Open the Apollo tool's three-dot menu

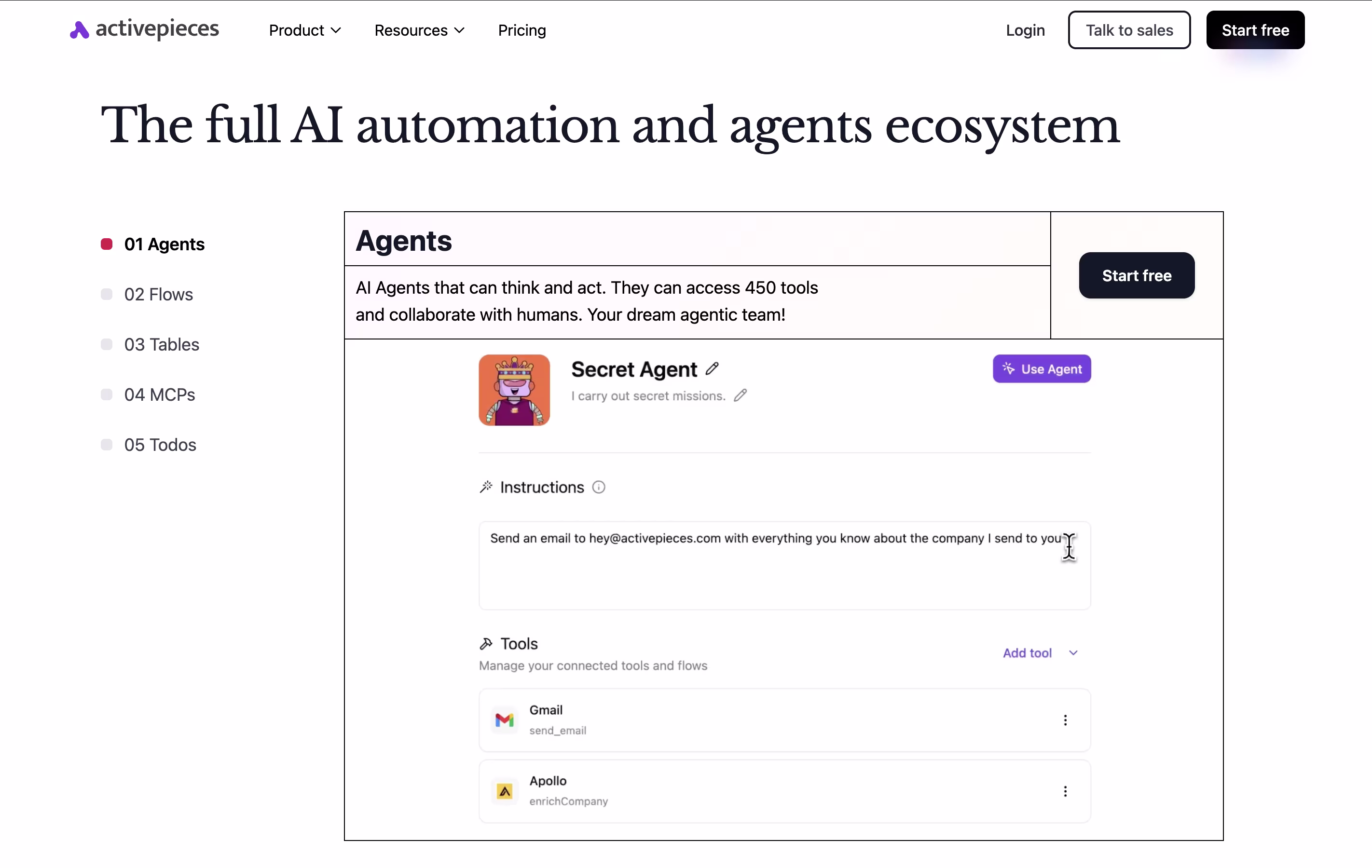pos(1065,791)
